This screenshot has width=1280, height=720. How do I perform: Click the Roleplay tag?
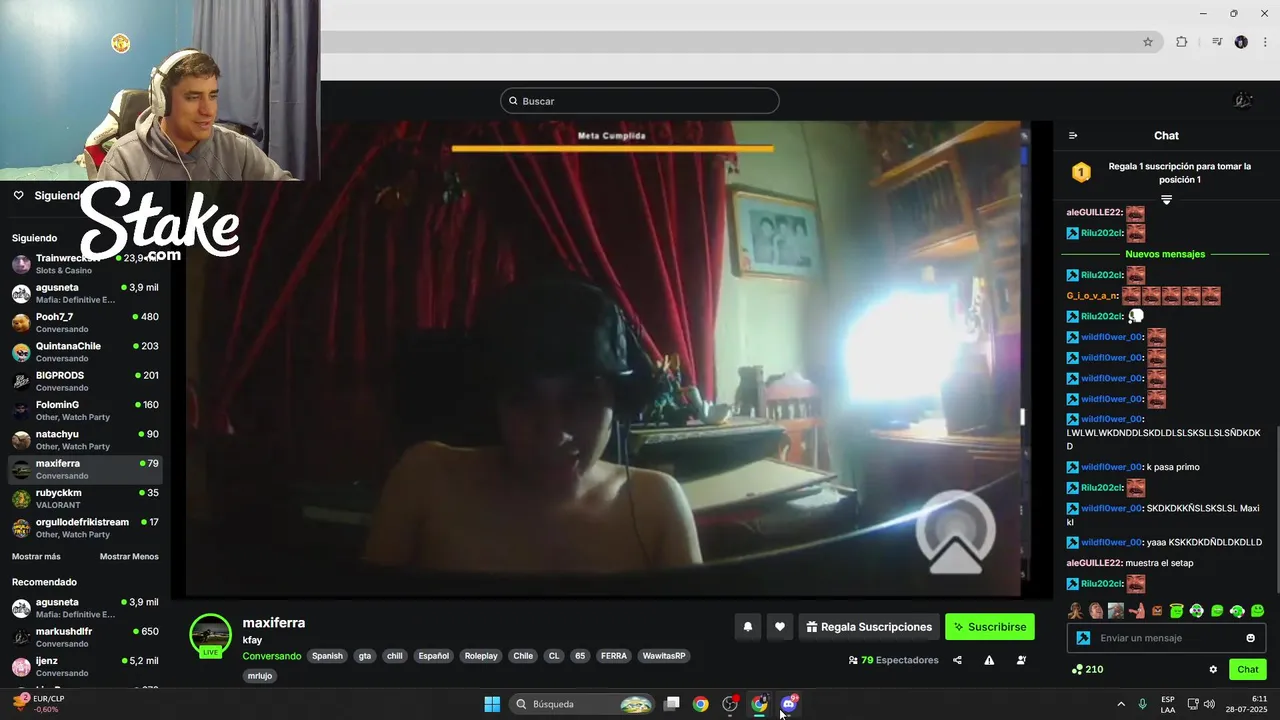(x=481, y=656)
